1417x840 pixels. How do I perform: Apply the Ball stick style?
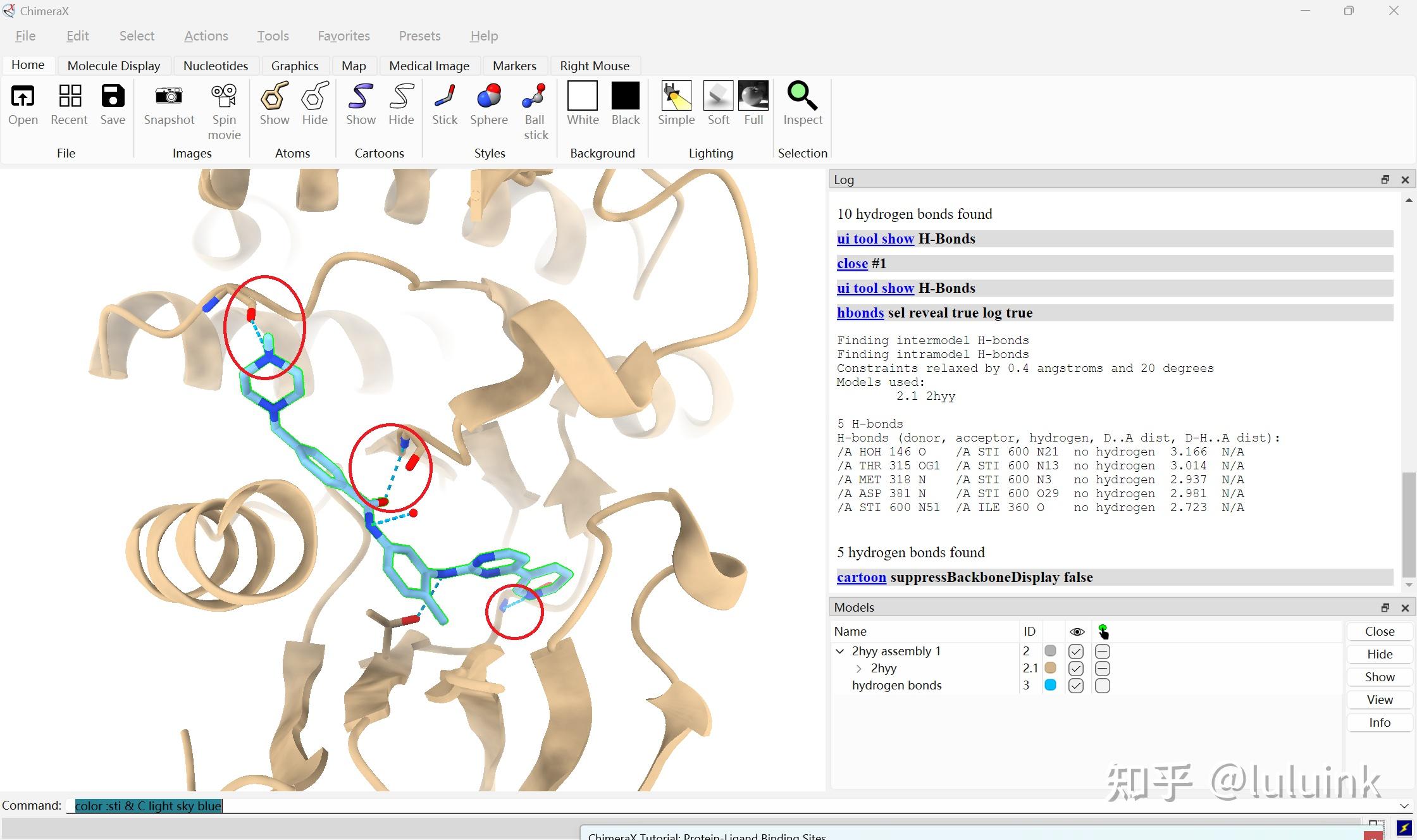[535, 97]
